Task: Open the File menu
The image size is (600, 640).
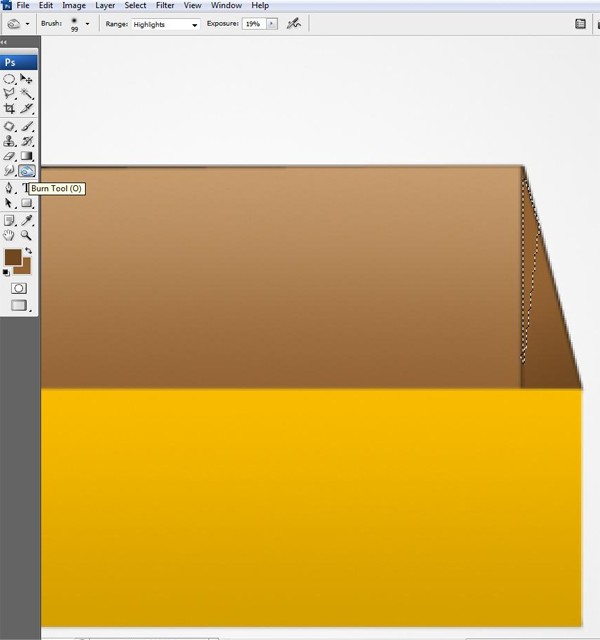Action: 23,5
